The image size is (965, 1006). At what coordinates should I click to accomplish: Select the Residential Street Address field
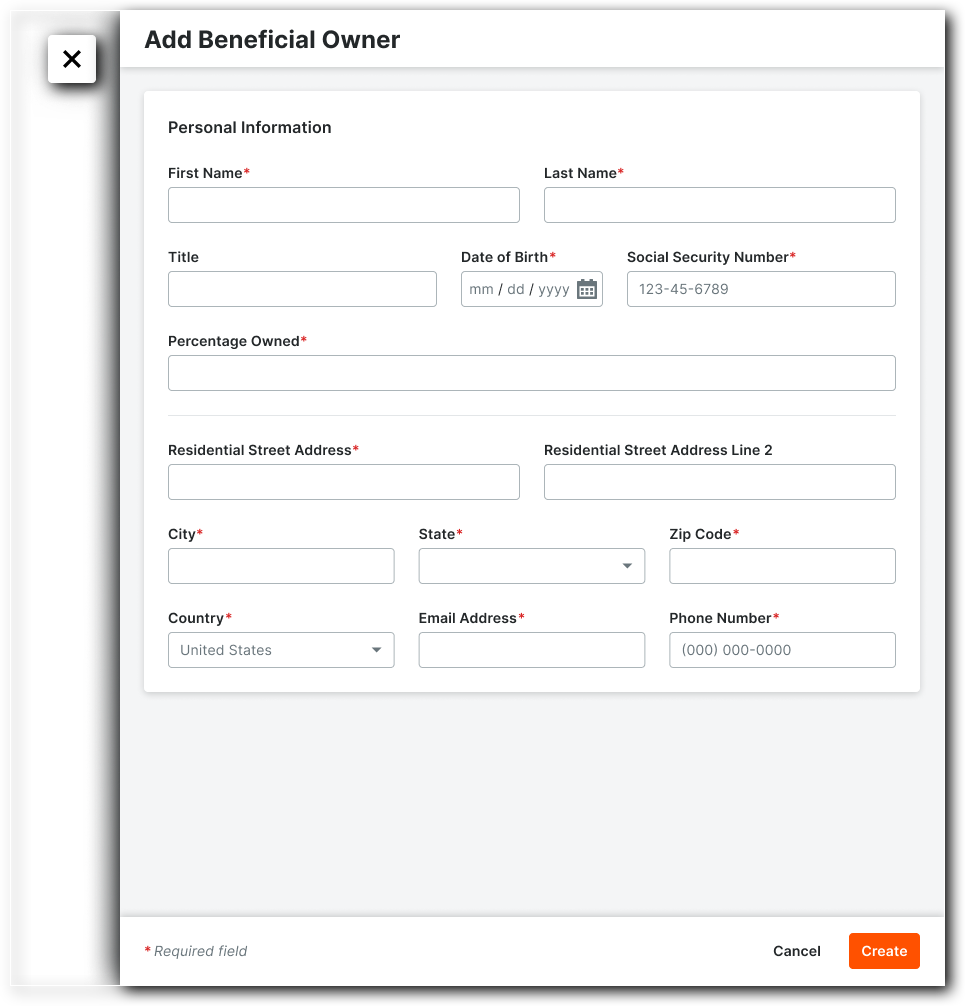pyautogui.click(x=343, y=482)
